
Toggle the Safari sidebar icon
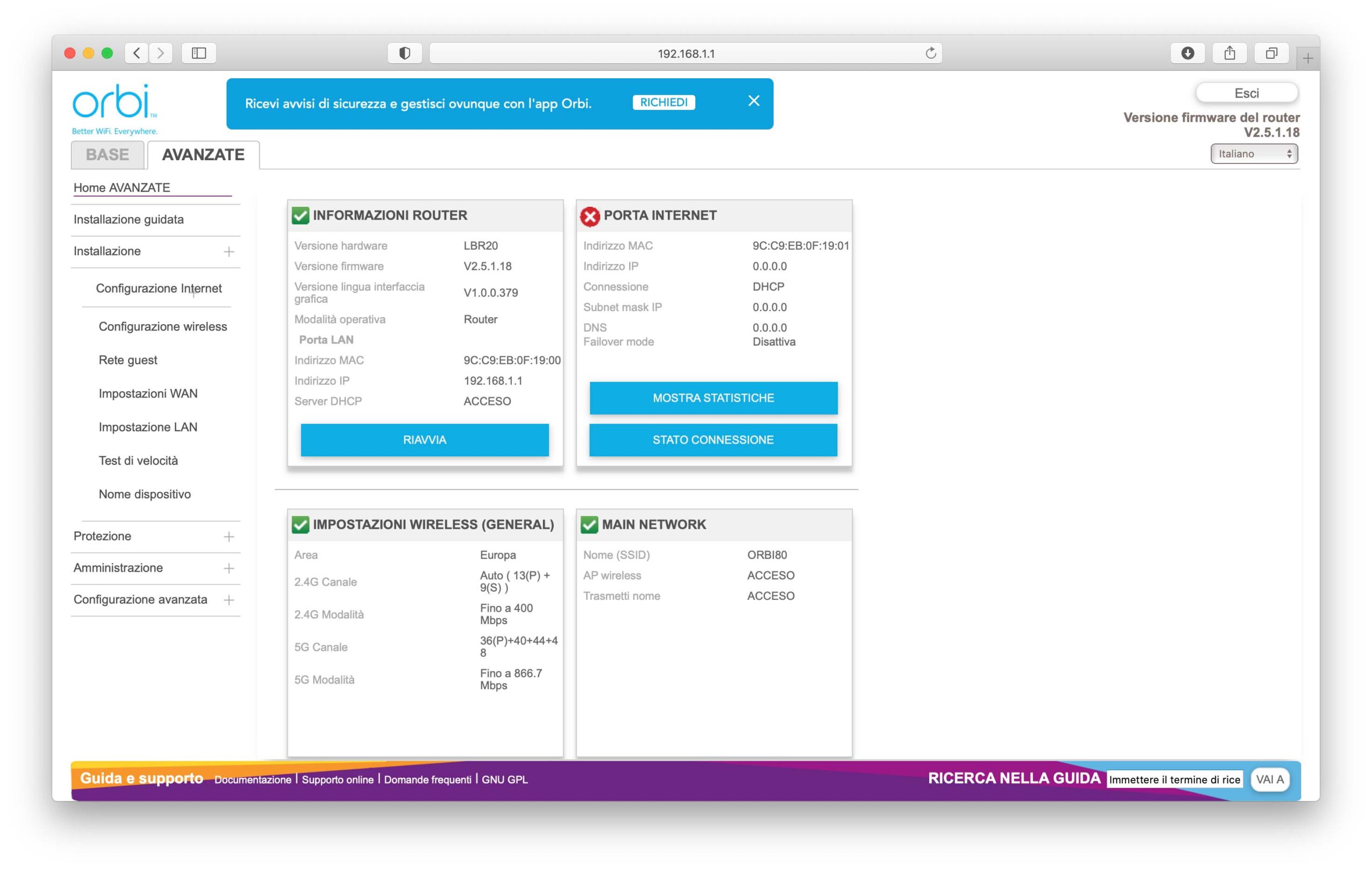coord(198,53)
